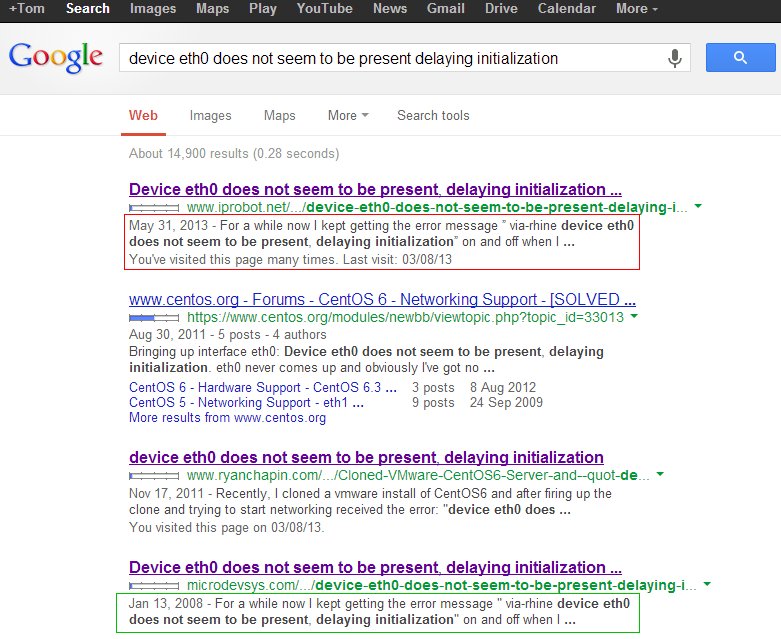This screenshot has height=639, width=781.
Task: Click the microphone voice search icon
Action: coord(674,58)
